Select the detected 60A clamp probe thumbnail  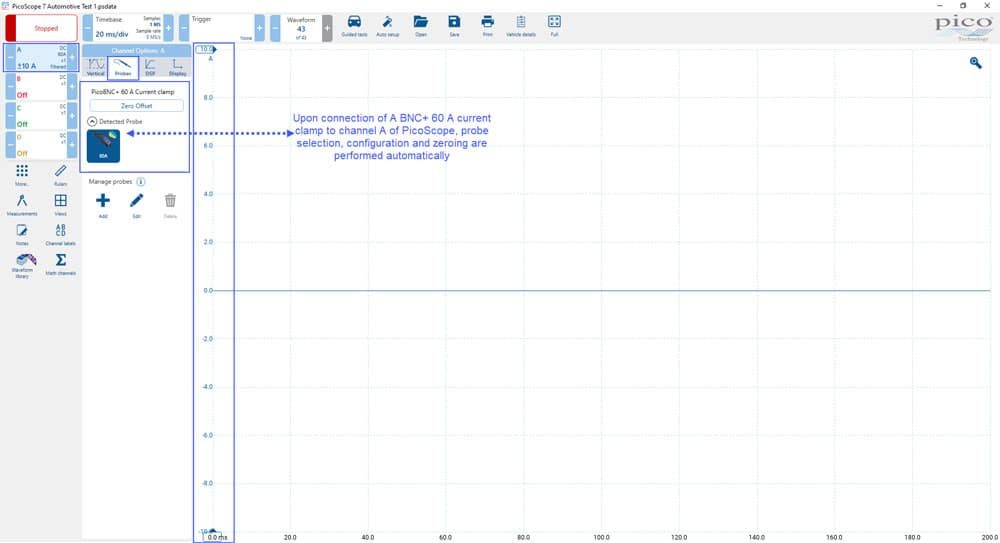(x=103, y=145)
